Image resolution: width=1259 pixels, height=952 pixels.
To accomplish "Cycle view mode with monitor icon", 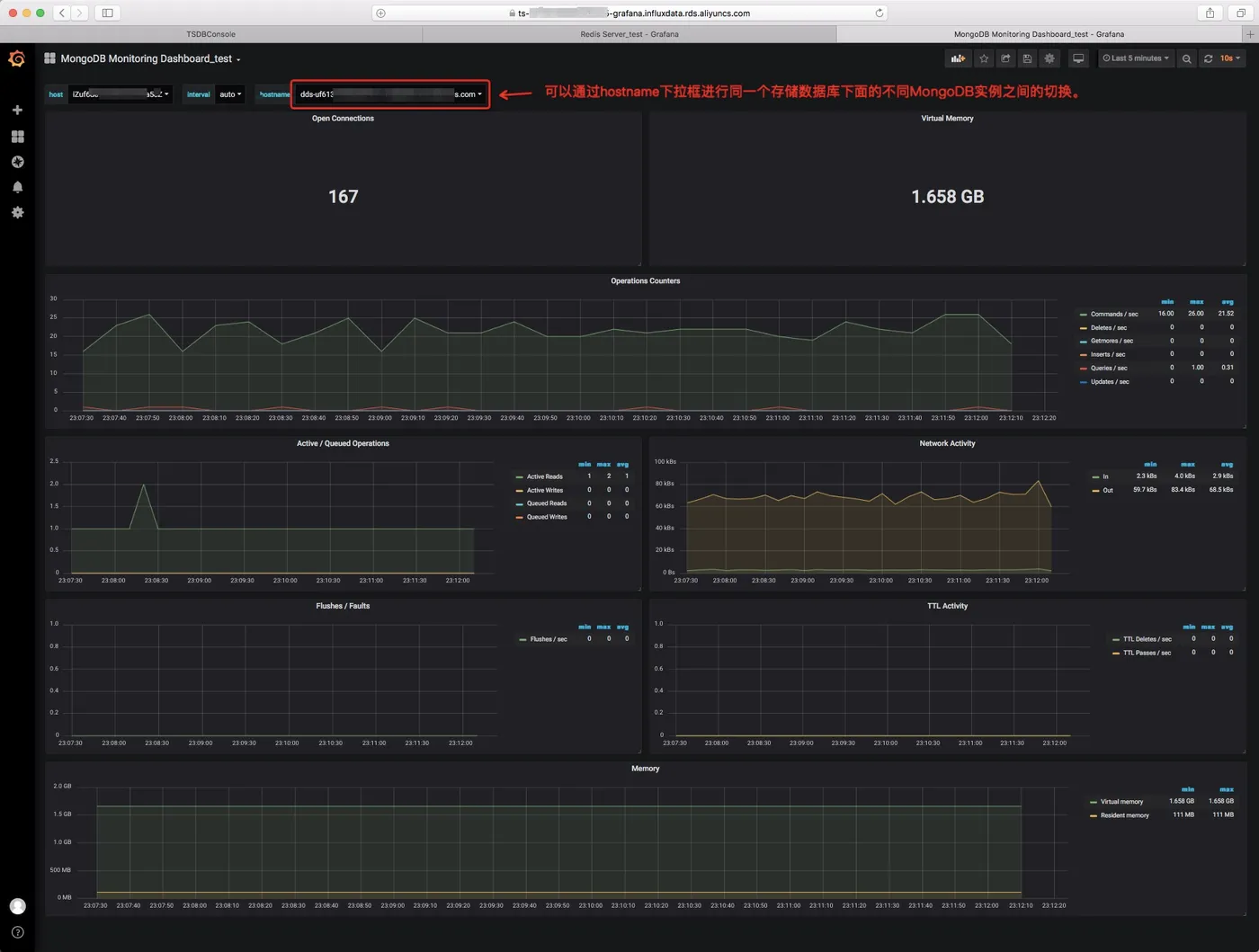I will point(1078,58).
